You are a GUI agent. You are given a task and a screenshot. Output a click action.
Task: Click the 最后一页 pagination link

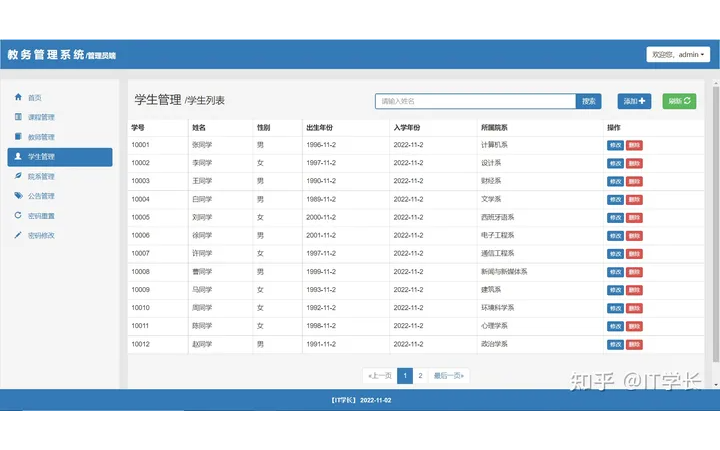click(x=448, y=376)
